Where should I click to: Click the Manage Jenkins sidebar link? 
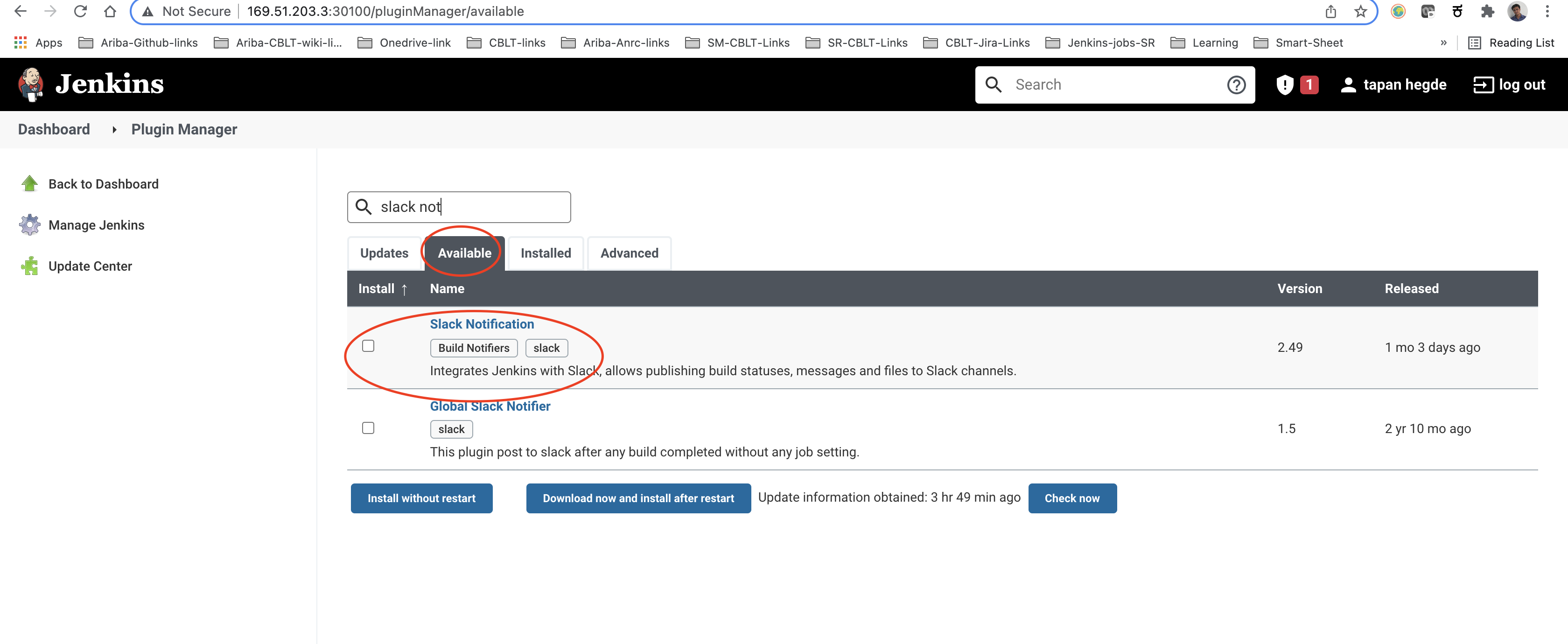[x=96, y=225]
